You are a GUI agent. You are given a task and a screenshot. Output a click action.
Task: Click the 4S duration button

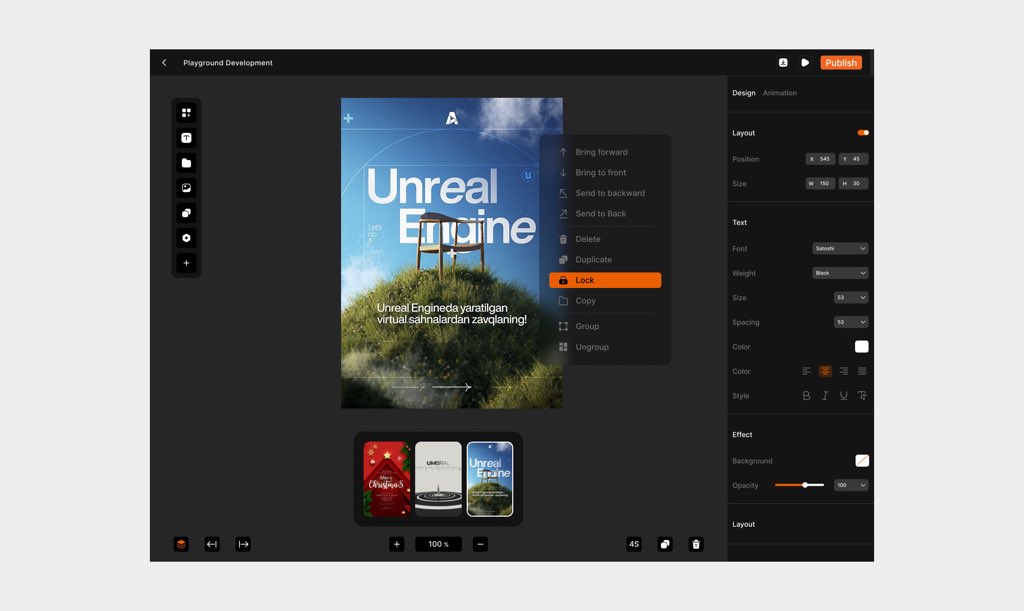(633, 544)
